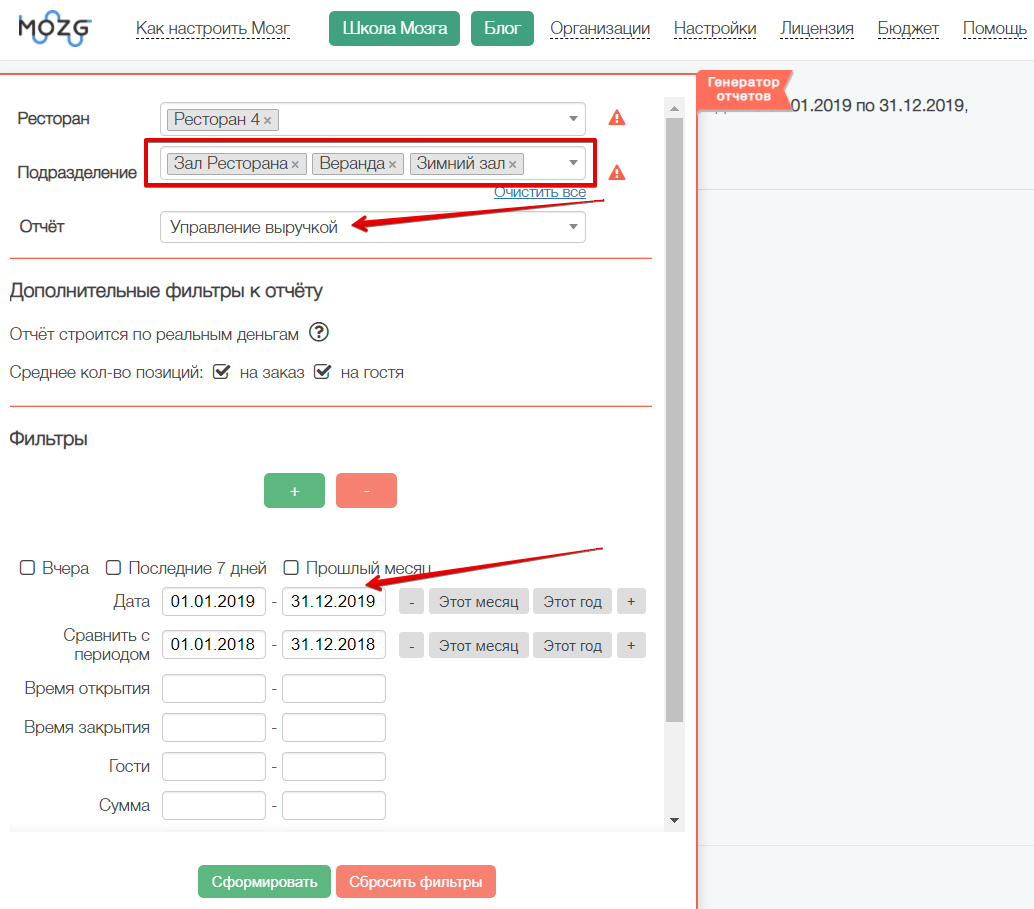
Task: Open the Ресторан dropdown arrow
Action: [x=573, y=119]
